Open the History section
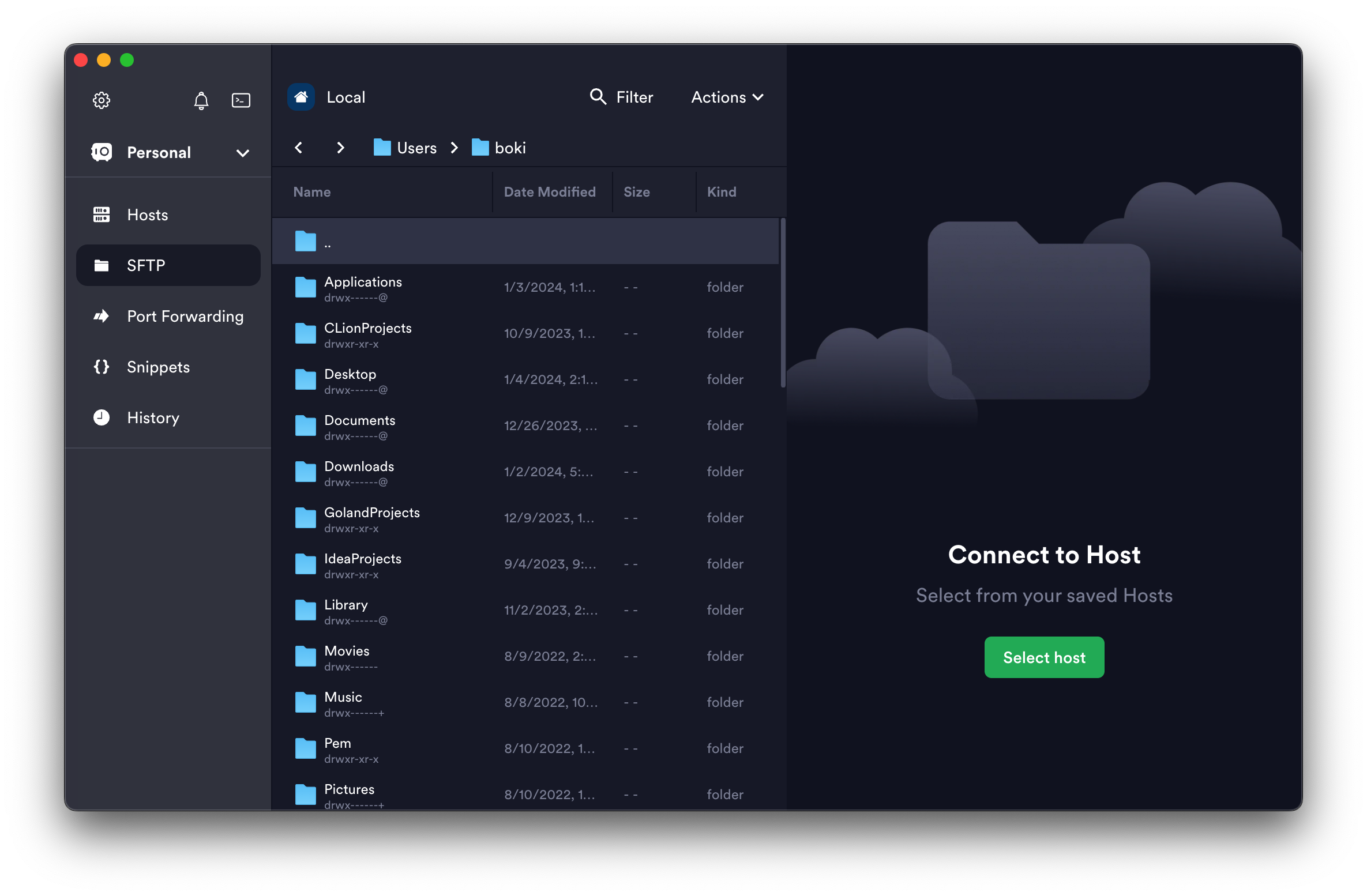The height and width of the screenshot is (896, 1367). pyautogui.click(x=153, y=417)
